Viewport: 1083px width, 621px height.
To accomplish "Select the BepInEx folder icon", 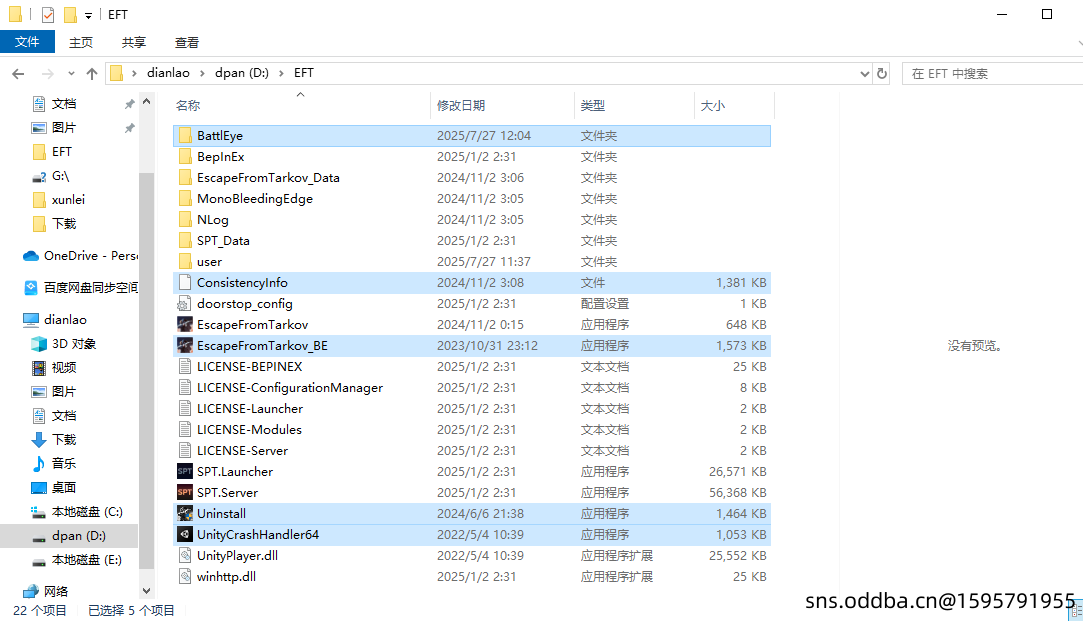I will pyautogui.click(x=184, y=157).
